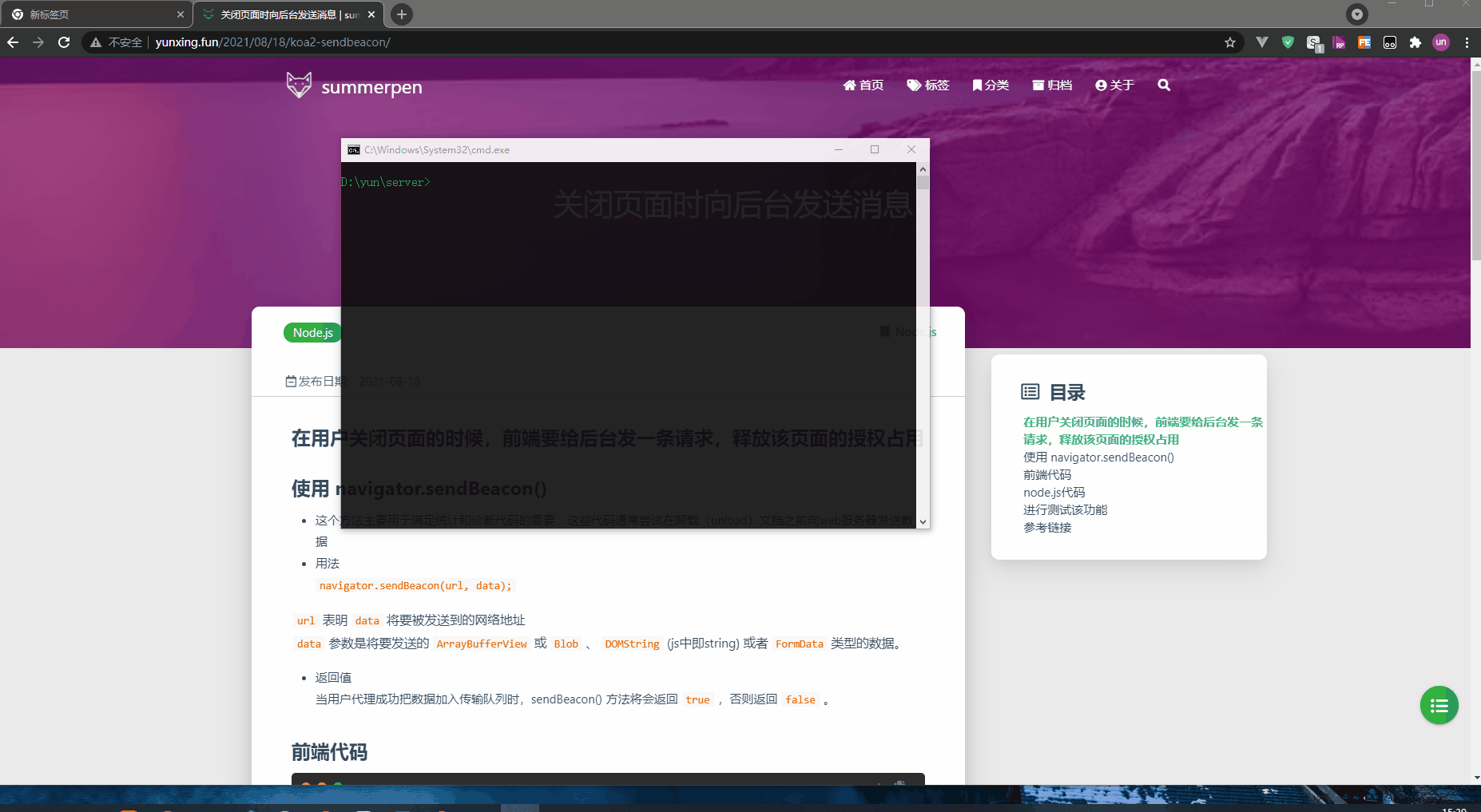
Task: Toggle the floating green table-of-contents button
Action: [x=1438, y=705]
